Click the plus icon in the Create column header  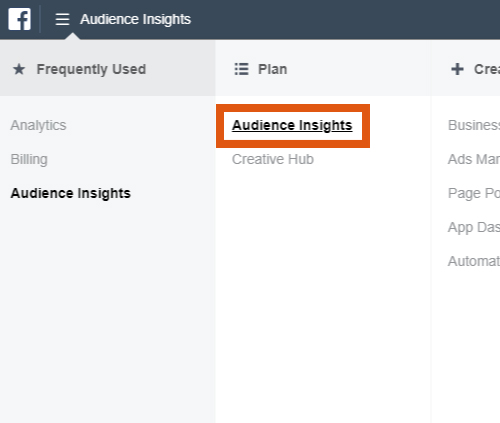click(x=457, y=69)
